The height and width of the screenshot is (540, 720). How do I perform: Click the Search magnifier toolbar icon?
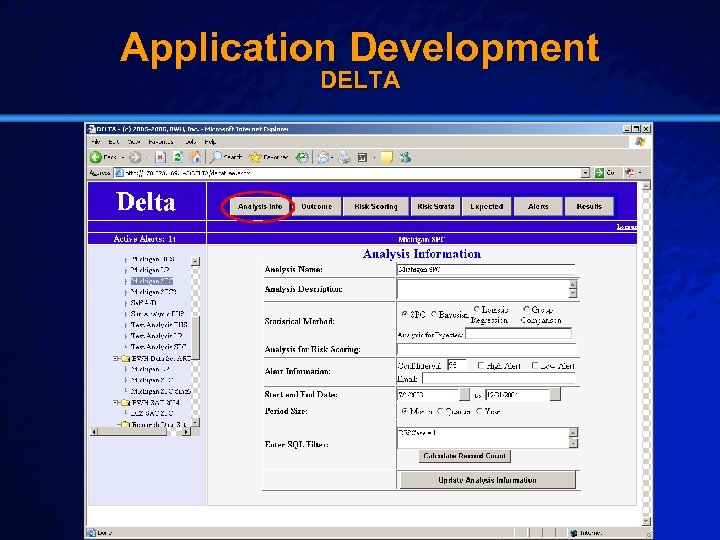tap(215, 158)
